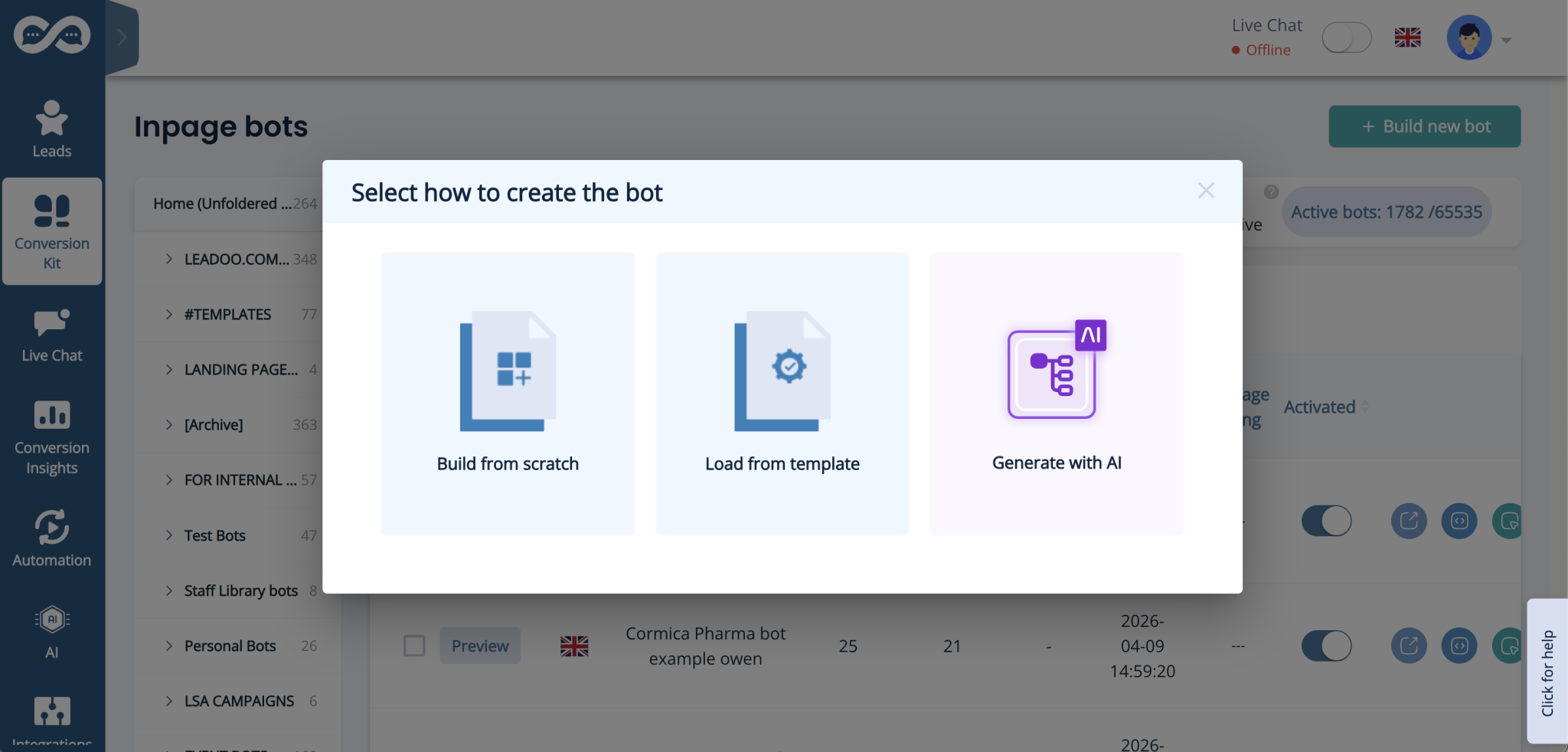Open the user avatar profile menu

click(x=1468, y=38)
